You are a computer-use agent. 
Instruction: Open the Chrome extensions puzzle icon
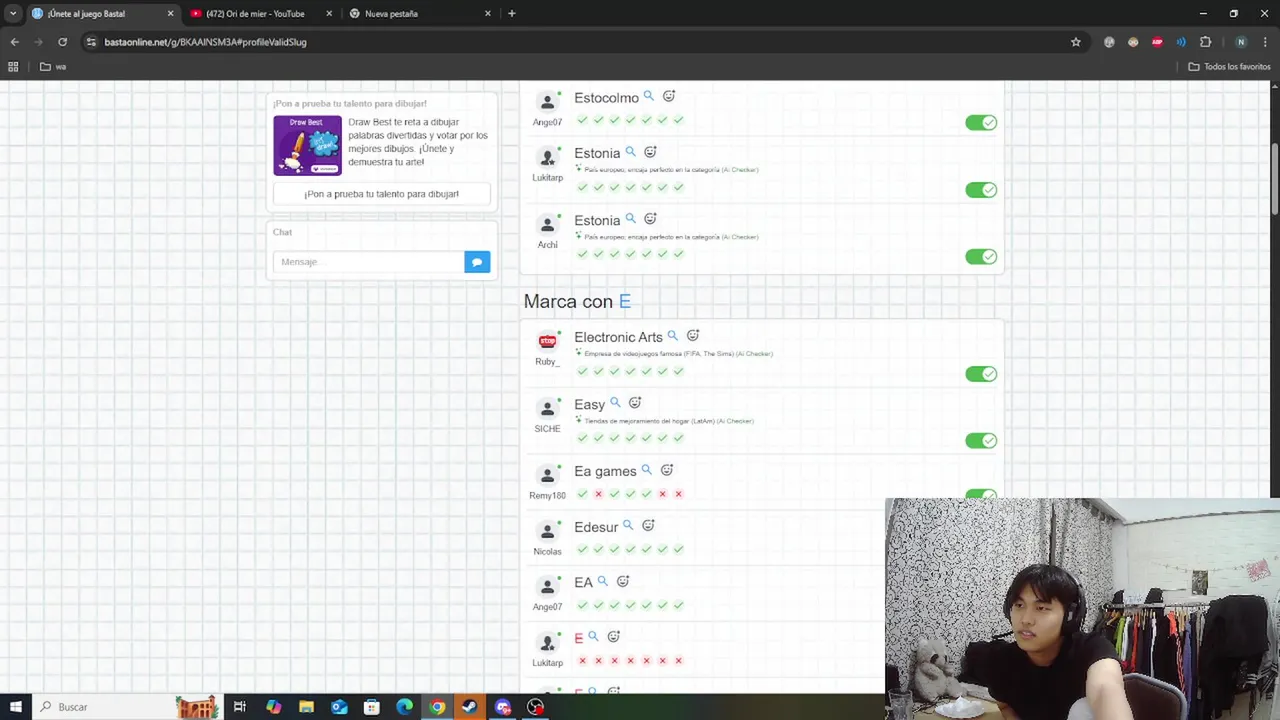coord(1205,42)
